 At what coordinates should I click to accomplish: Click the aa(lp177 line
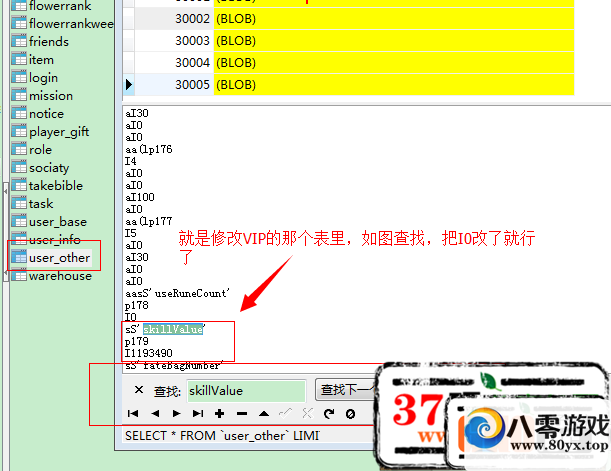coord(148,221)
